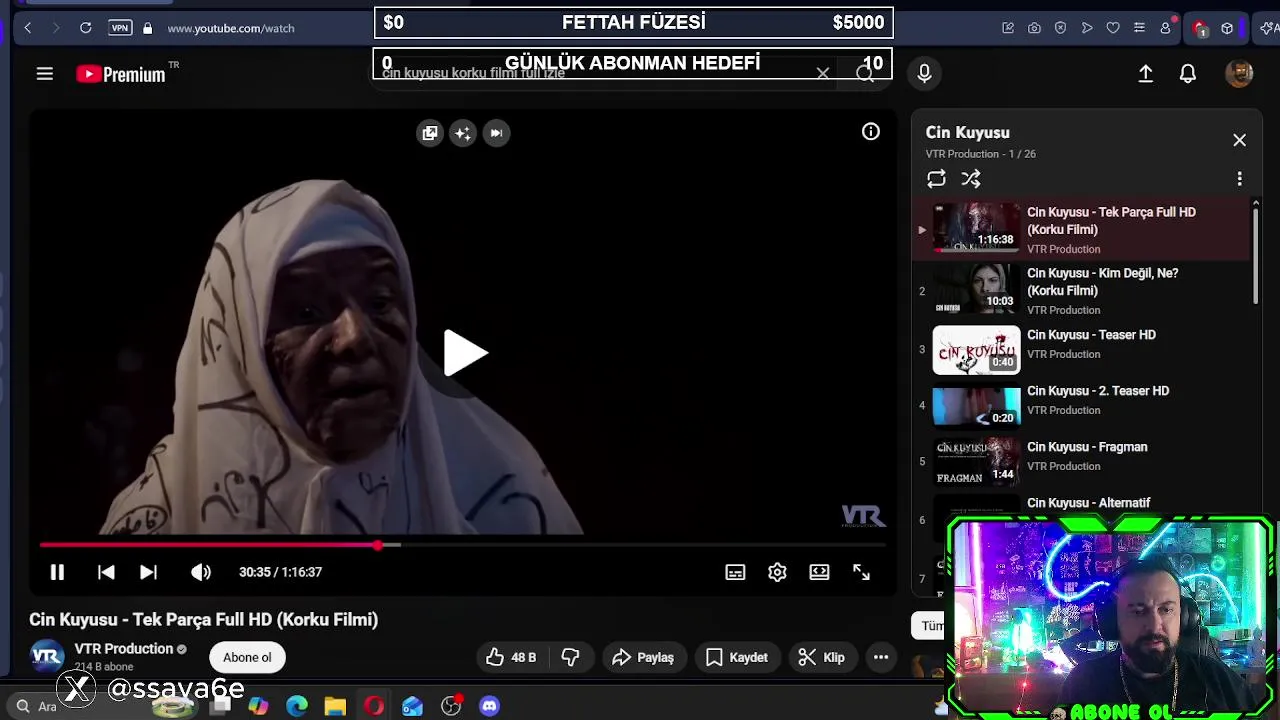Resume video with the large play overlay
This screenshot has width=1280, height=720.
[464, 353]
